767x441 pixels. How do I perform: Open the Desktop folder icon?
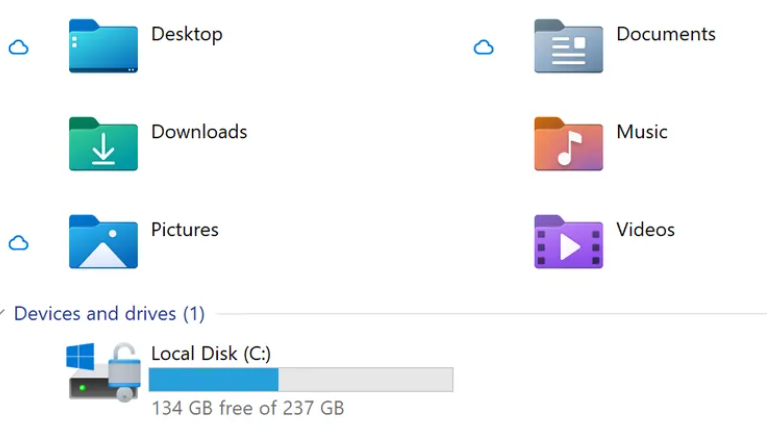[x=103, y=46]
